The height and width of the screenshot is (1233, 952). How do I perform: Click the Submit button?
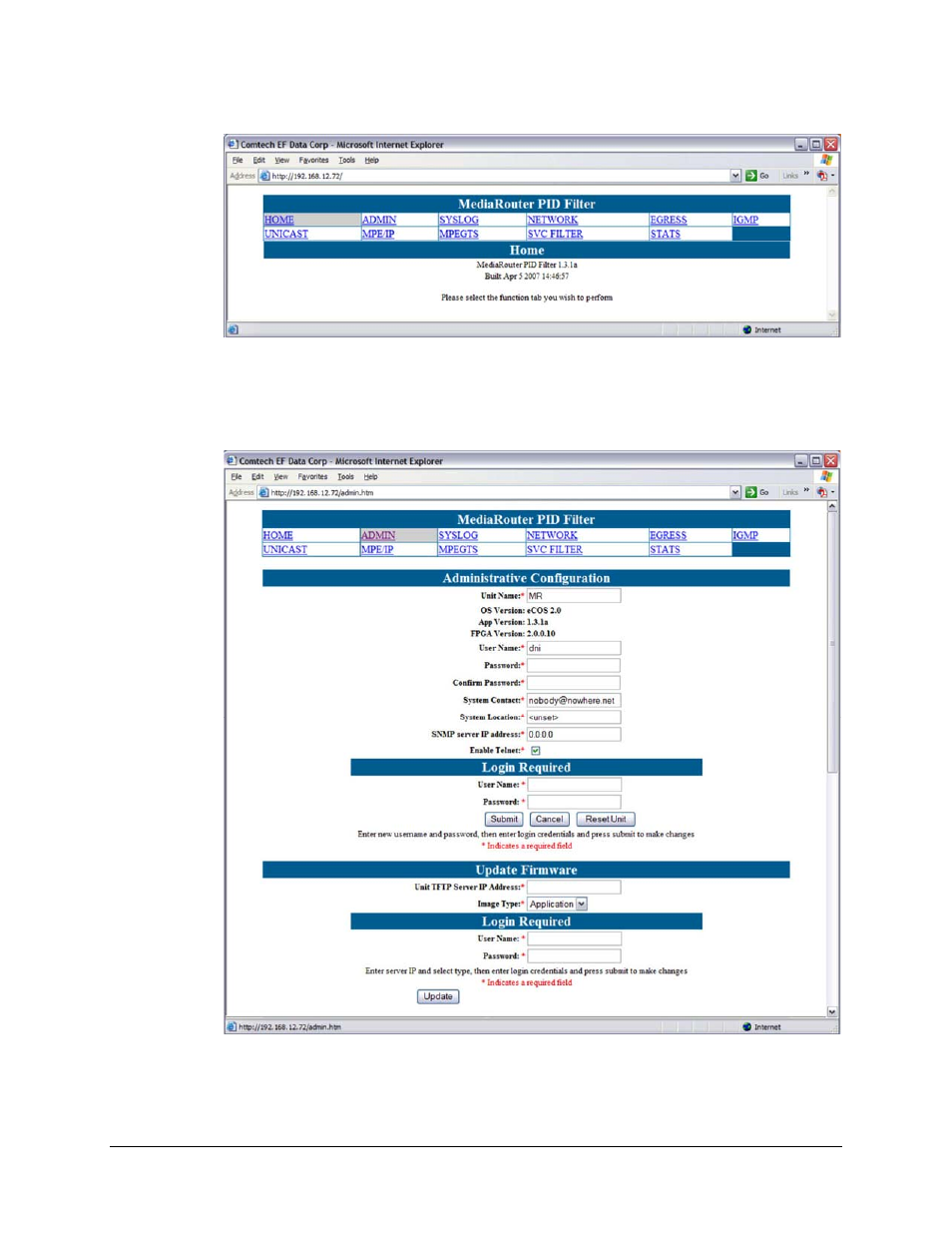pyautogui.click(x=504, y=819)
